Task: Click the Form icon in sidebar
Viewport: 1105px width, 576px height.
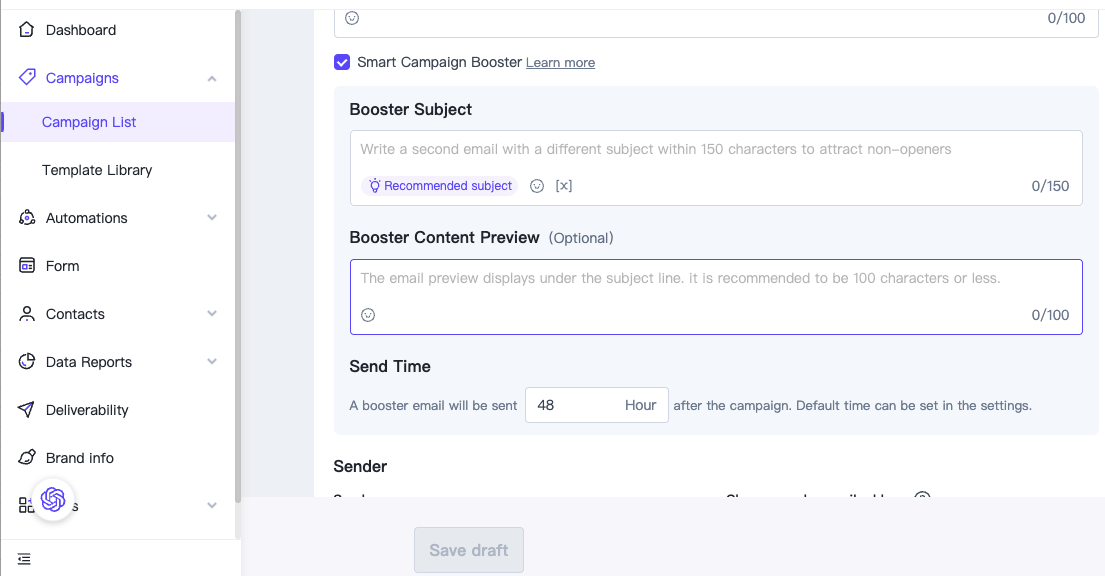Action: tap(27, 265)
